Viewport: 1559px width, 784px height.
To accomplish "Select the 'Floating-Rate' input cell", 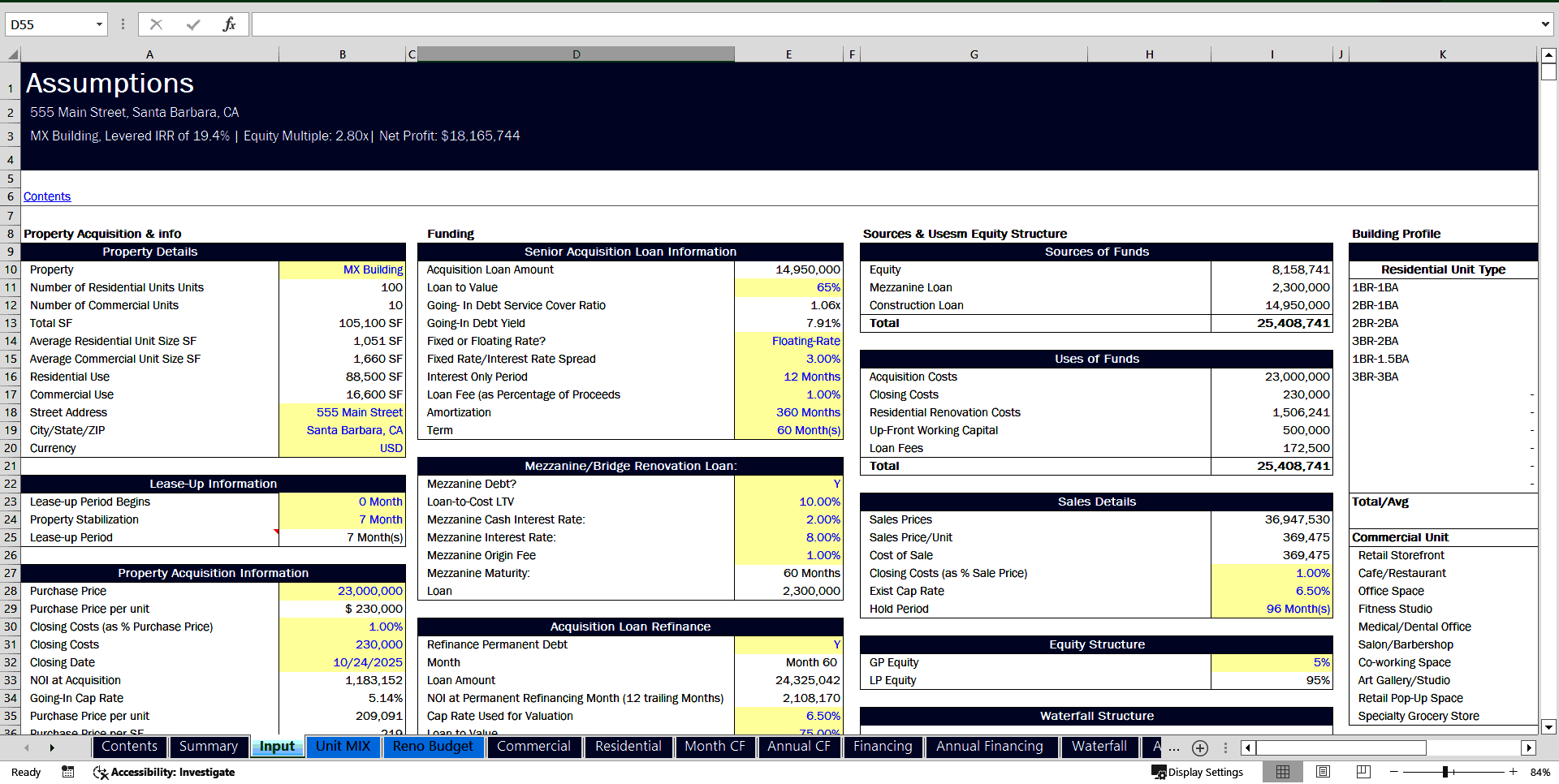I will 788,341.
